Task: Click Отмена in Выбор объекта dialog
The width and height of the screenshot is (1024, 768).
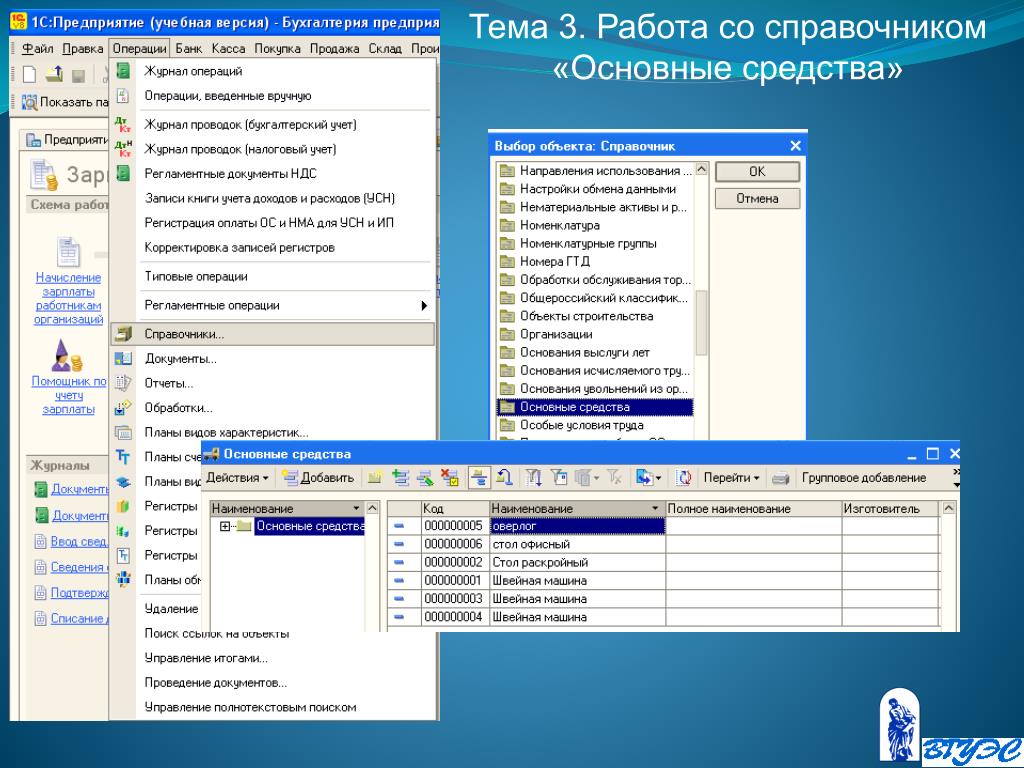Action: (x=757, y=199)
